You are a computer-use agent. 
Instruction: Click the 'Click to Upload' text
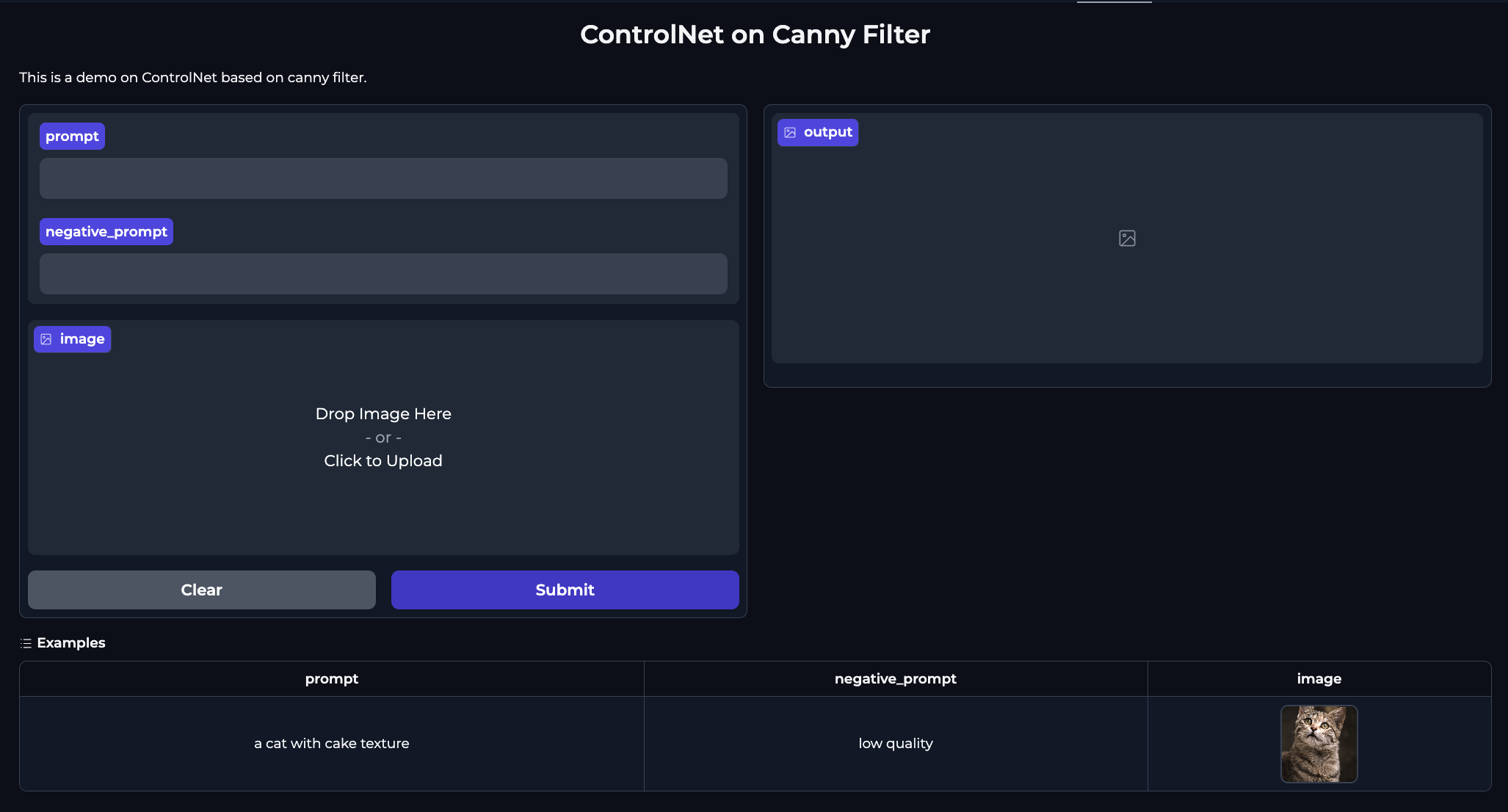tap(383, 460)
